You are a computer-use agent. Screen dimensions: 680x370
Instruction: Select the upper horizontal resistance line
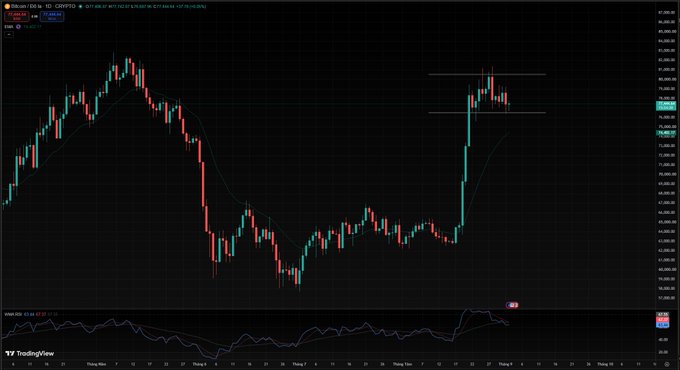pyautogui.click(x=487, y=75)
